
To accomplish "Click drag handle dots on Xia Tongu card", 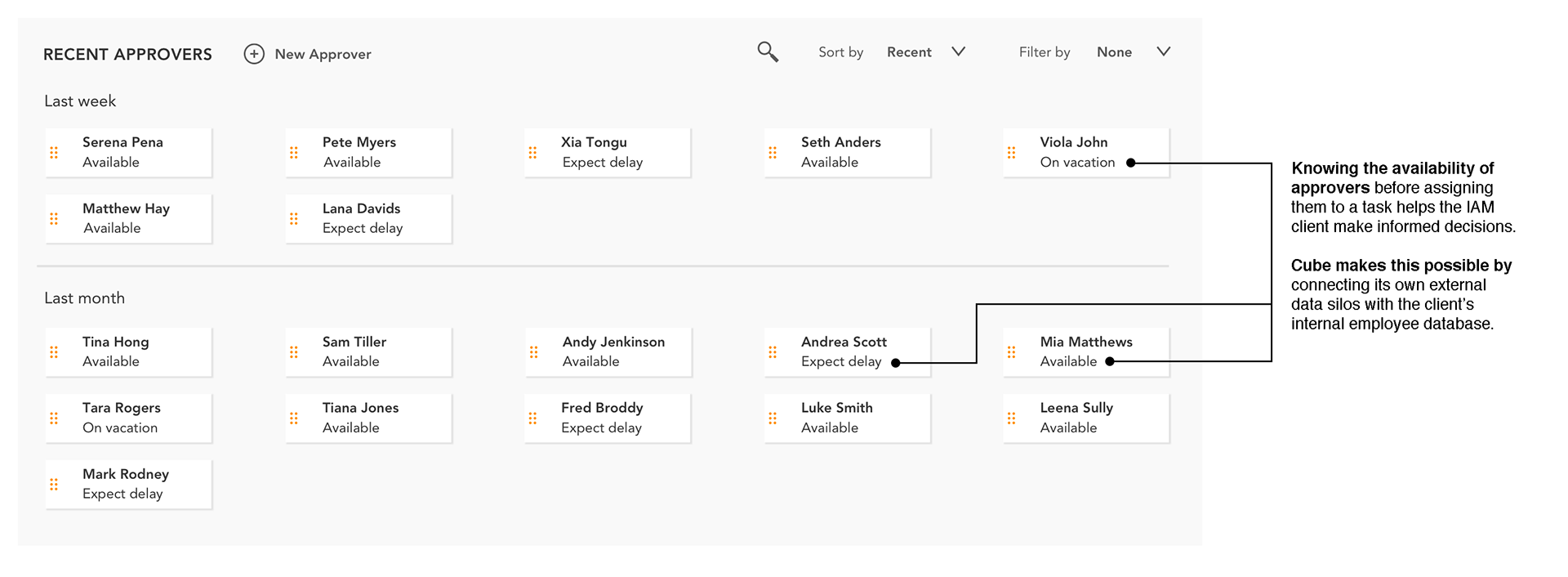I will tap(532, 153).
